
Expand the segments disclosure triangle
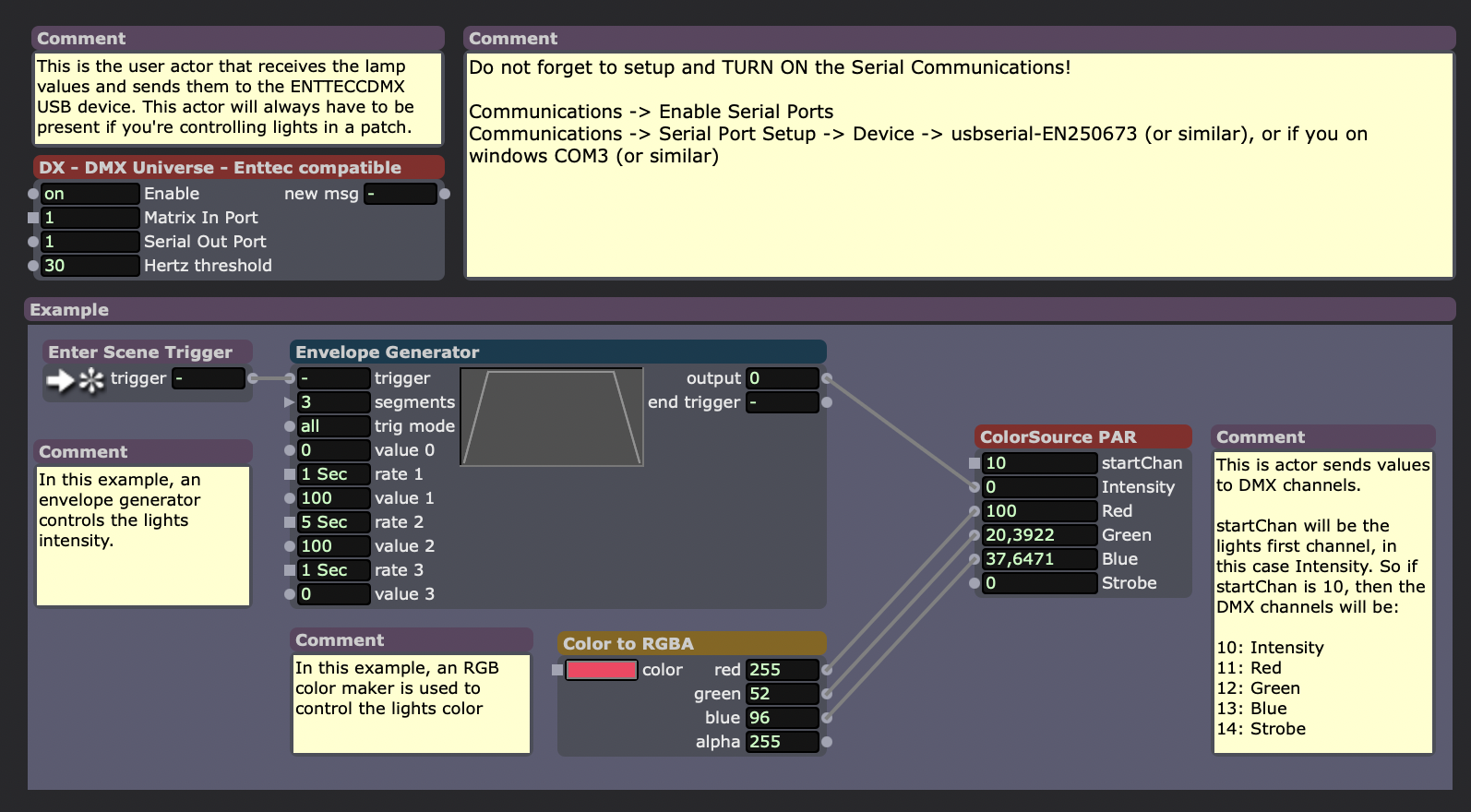290,402
